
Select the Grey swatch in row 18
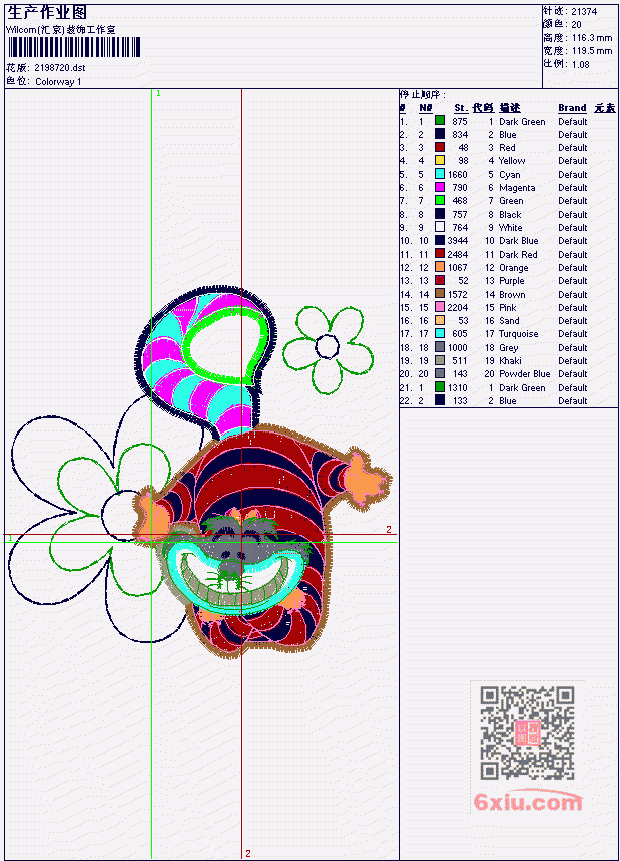(440, 347)
